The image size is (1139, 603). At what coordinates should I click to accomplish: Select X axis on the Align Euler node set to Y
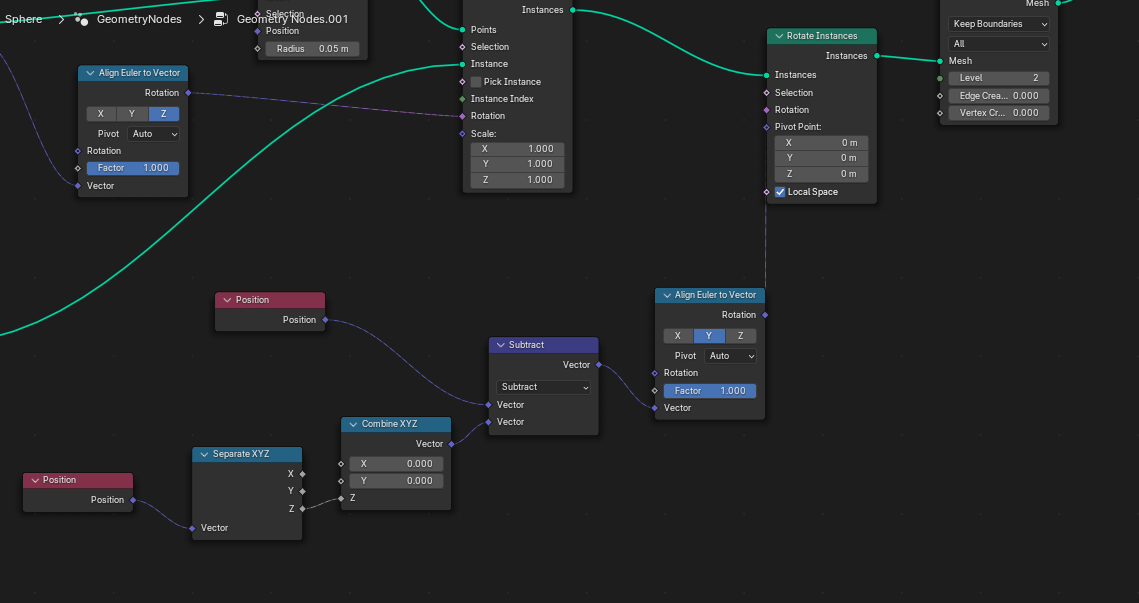tap(678, 336)
